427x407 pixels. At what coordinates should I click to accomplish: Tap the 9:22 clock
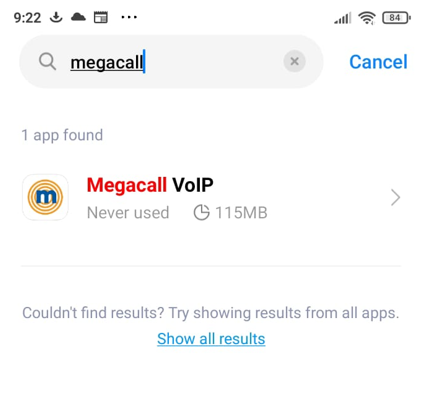coord(27,17)
